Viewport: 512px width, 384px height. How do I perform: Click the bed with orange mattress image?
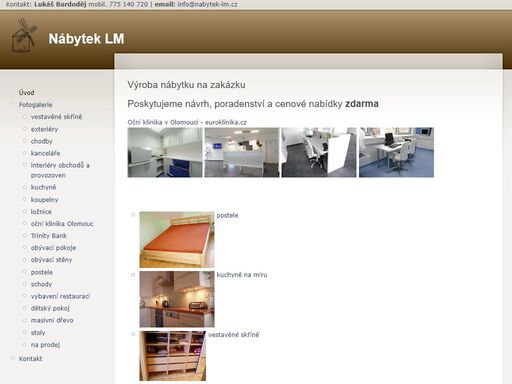tap(177, 240)
